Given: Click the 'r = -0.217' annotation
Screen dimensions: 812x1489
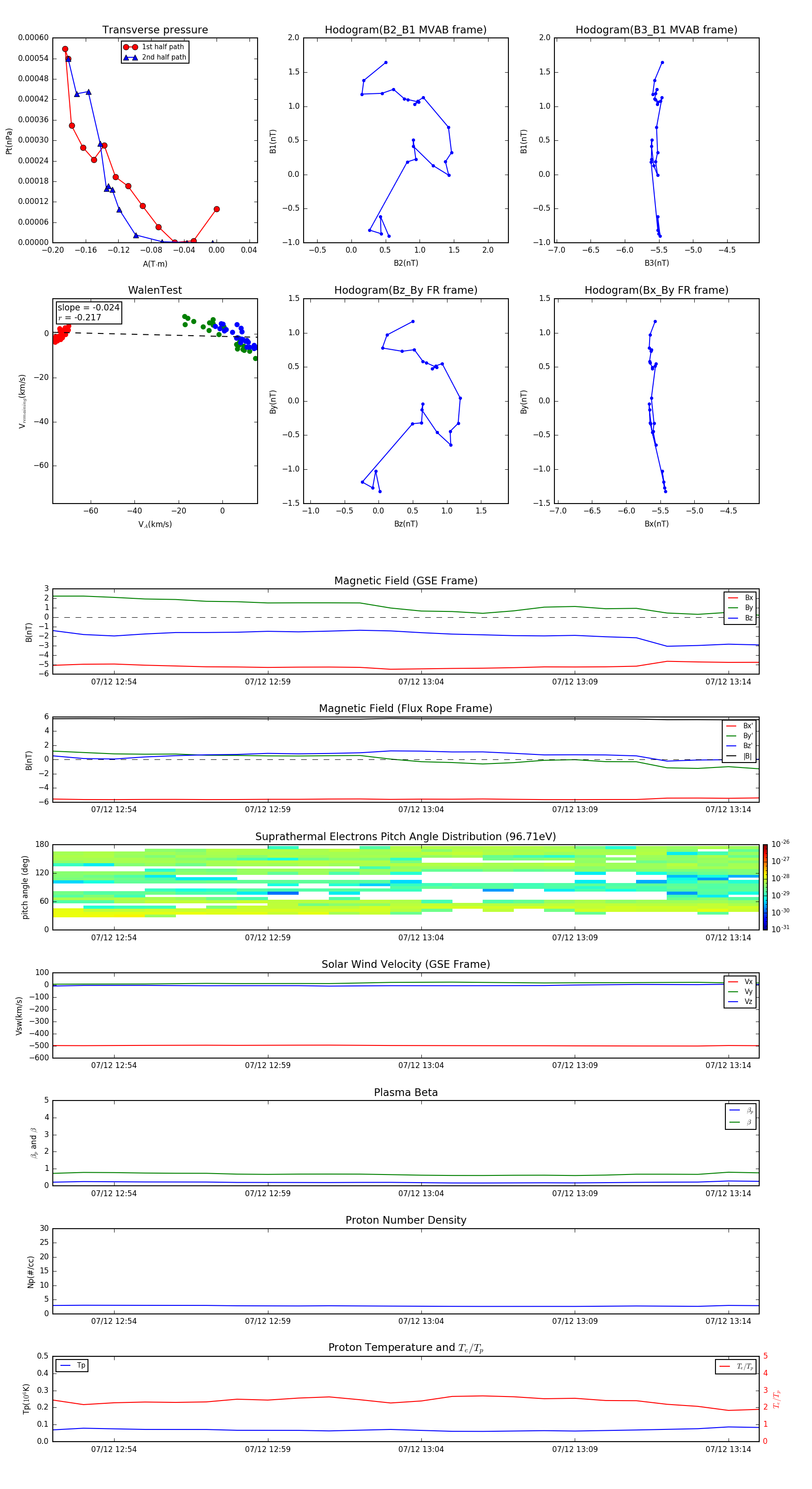Looking at the screenshot, I should click(x=80, y=317).
